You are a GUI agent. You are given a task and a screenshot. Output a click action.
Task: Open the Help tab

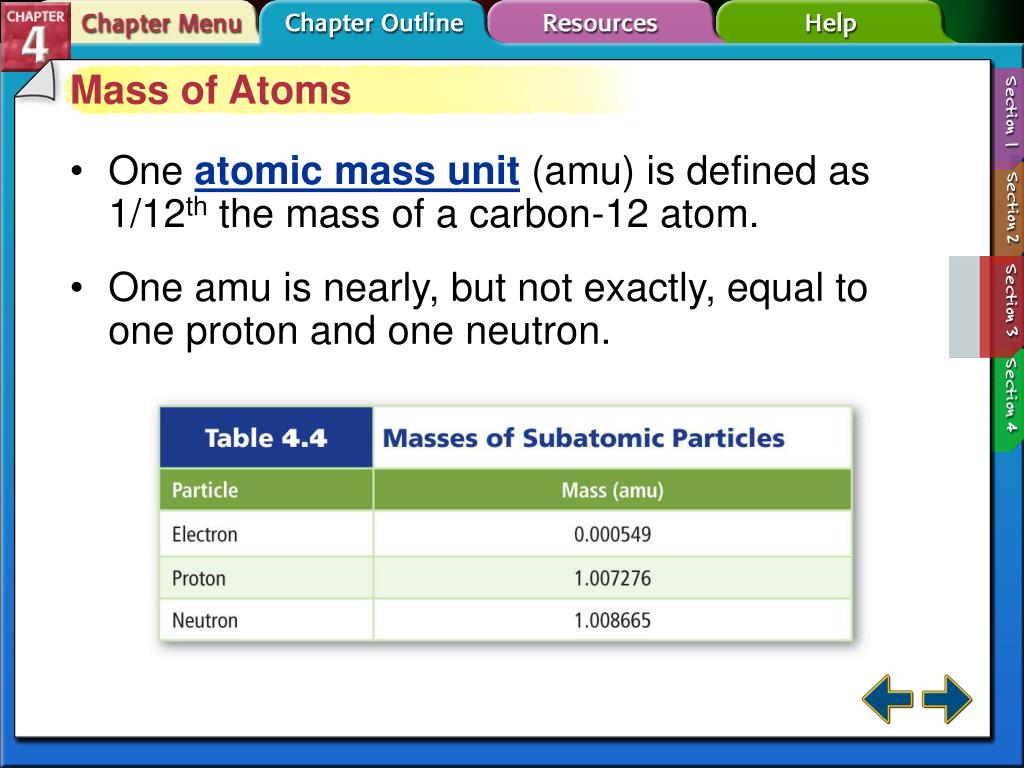point(830,23)
